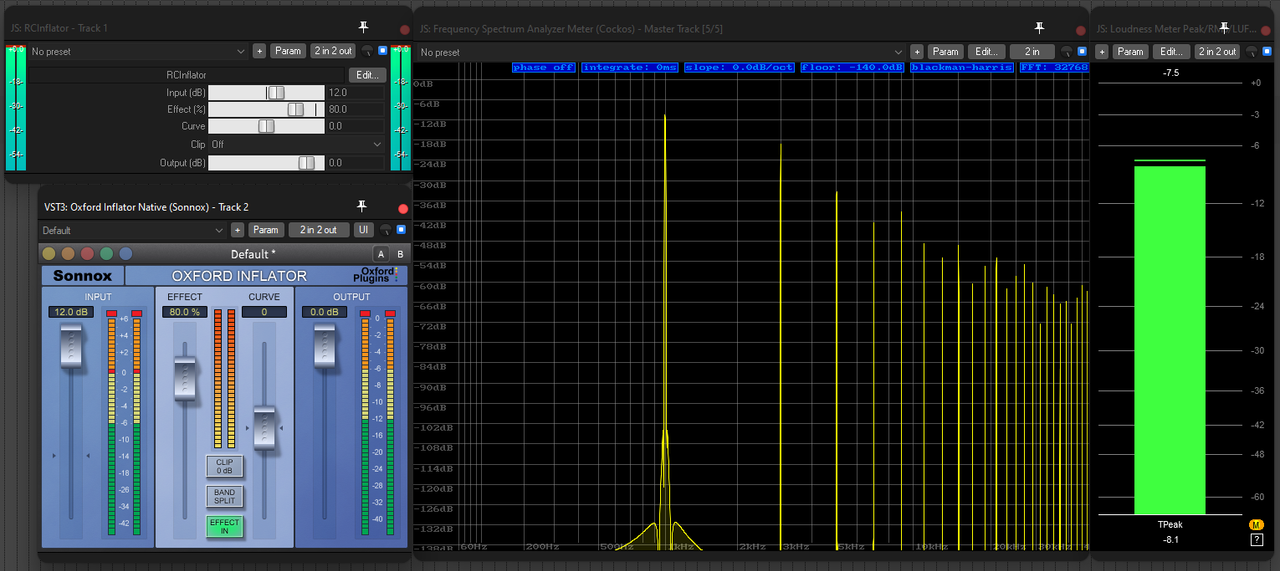Click Edit... button in RCInflator
This screenshot has height=571, width=1280.
click(x=367, y=75)
